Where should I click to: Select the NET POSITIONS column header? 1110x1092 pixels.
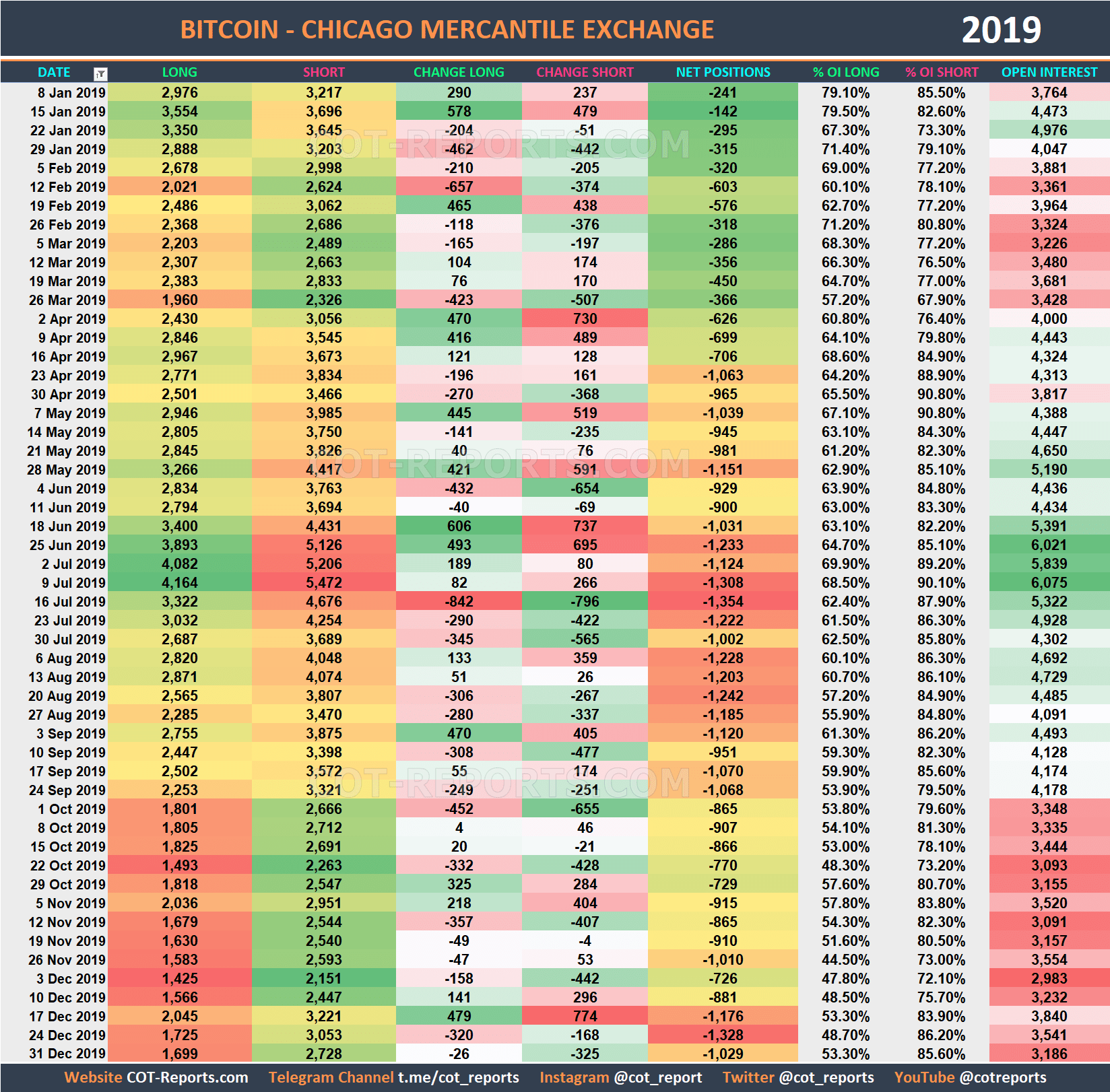click(x=722, y=72)
